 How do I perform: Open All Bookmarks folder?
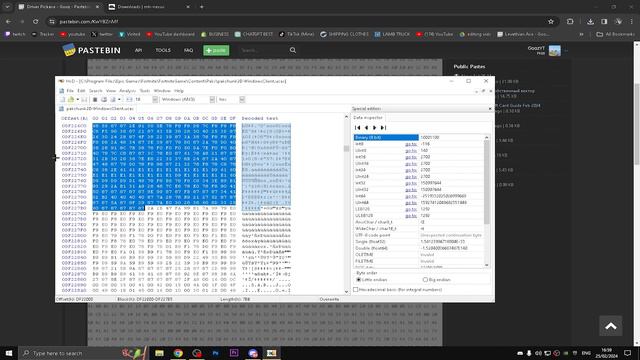click(616, 34)
